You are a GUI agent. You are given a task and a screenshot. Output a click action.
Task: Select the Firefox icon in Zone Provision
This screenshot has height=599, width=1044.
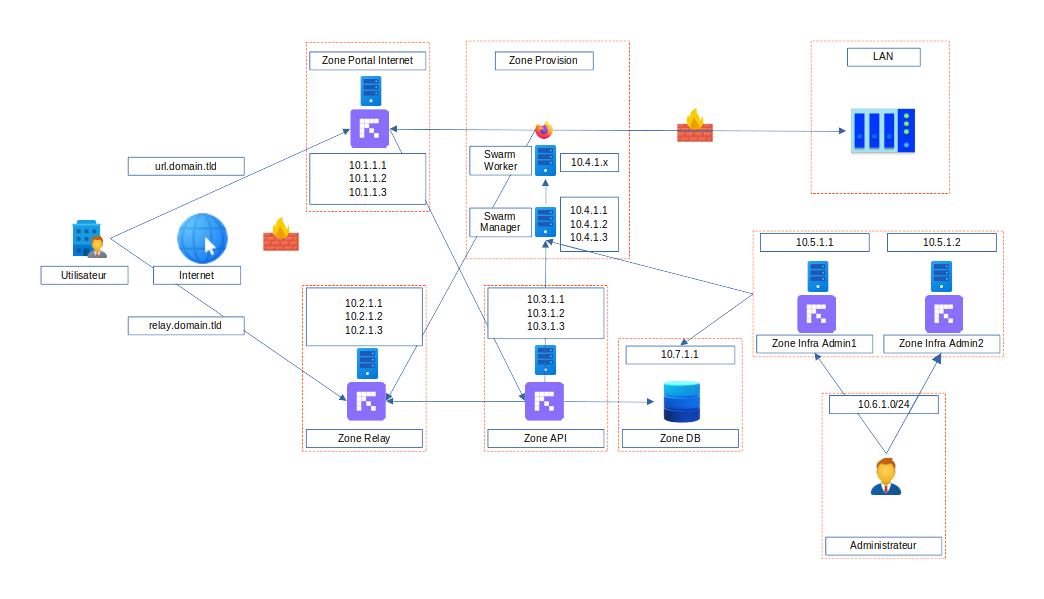[x=544, y=130]
